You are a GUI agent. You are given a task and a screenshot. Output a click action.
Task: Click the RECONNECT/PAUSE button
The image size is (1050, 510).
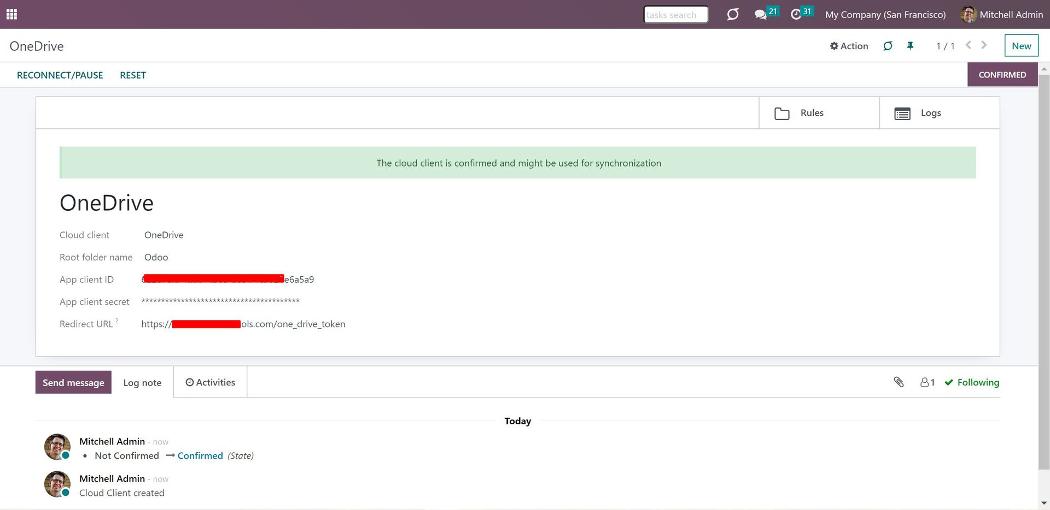point(60,75)
